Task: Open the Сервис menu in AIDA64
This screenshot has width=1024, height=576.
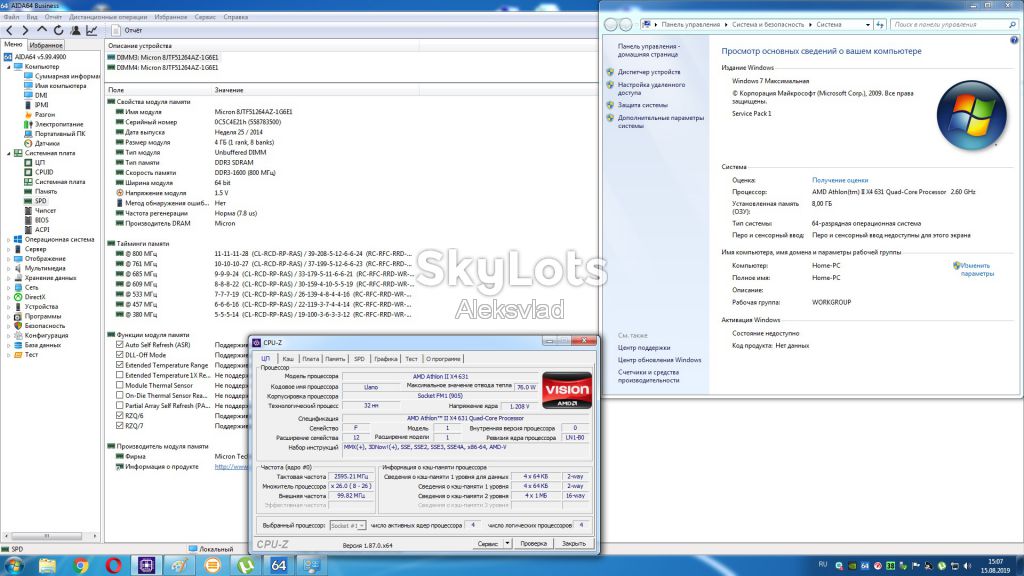Action: tap(205, 17)
